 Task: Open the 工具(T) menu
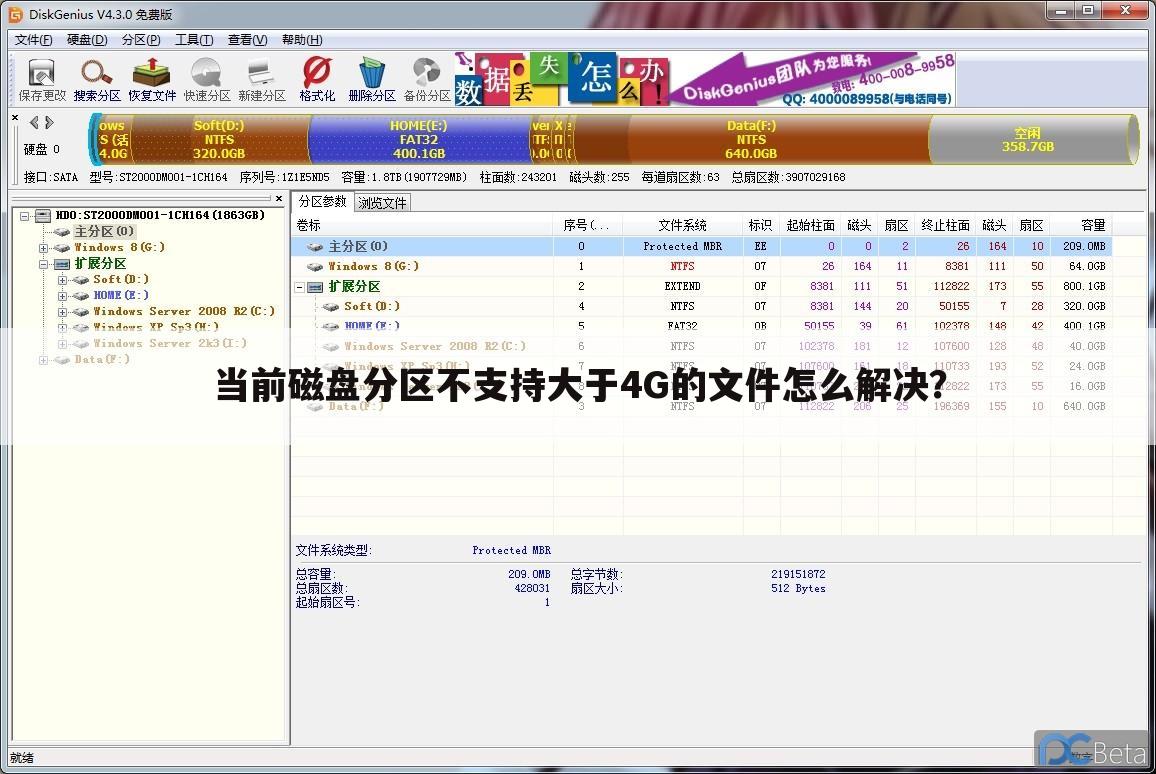point(193,40)
